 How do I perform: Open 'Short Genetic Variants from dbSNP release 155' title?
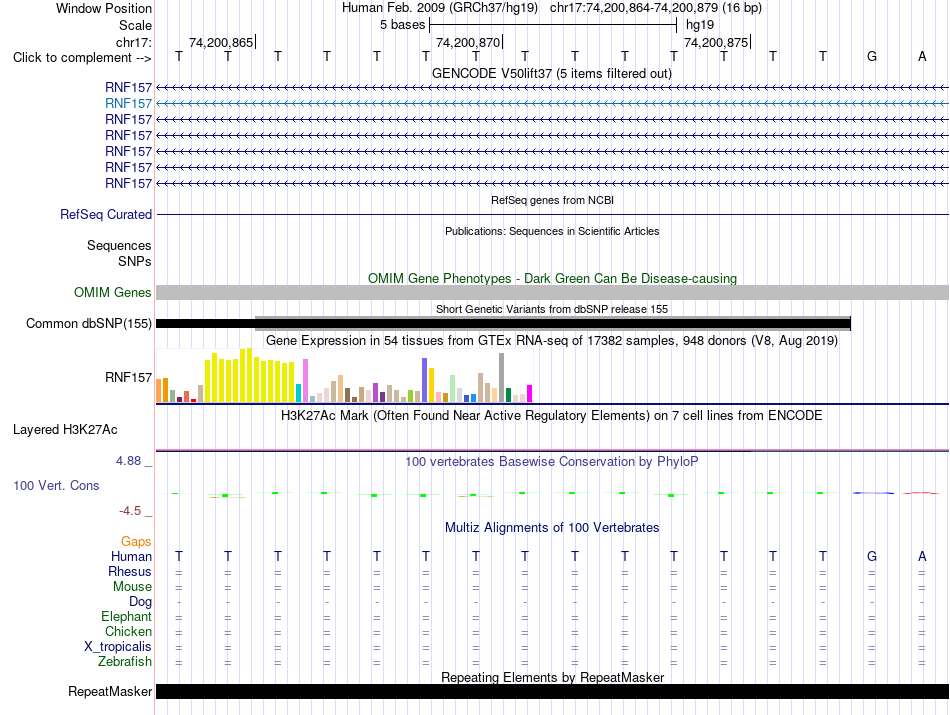pos(552,309)
